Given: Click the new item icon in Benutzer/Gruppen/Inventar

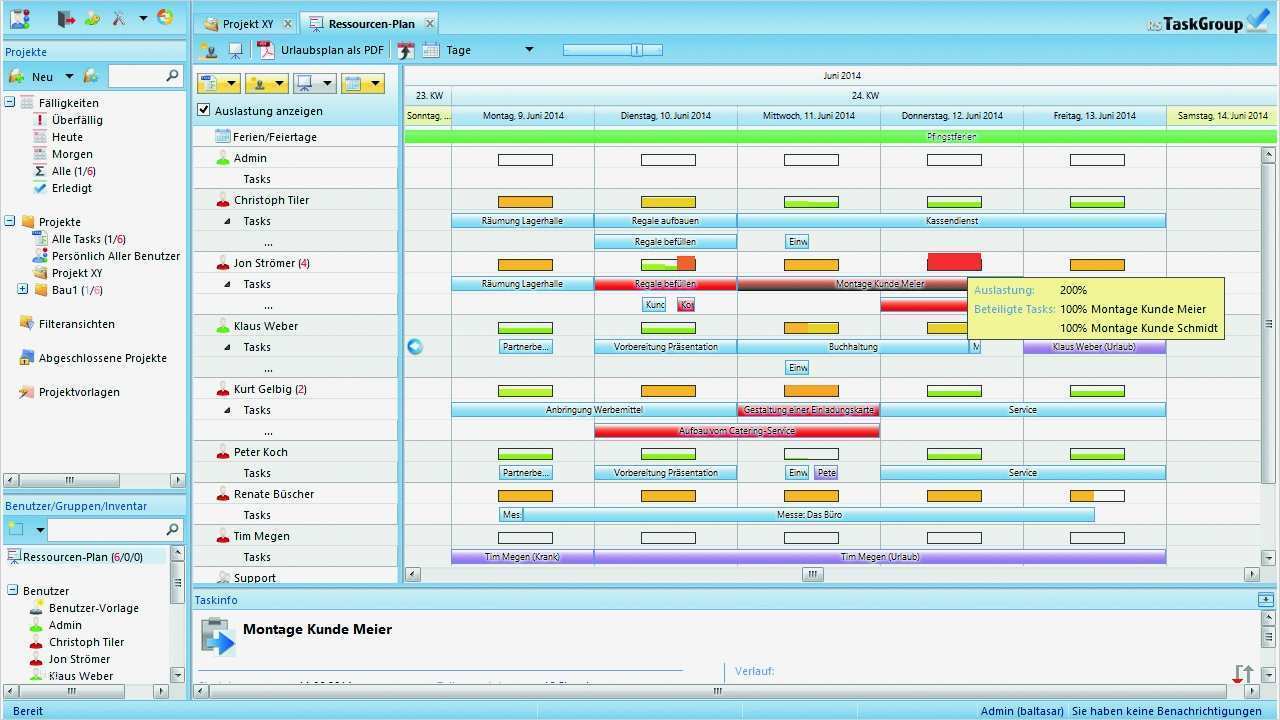Looking at the screenshot, I should tap(16, 529).
